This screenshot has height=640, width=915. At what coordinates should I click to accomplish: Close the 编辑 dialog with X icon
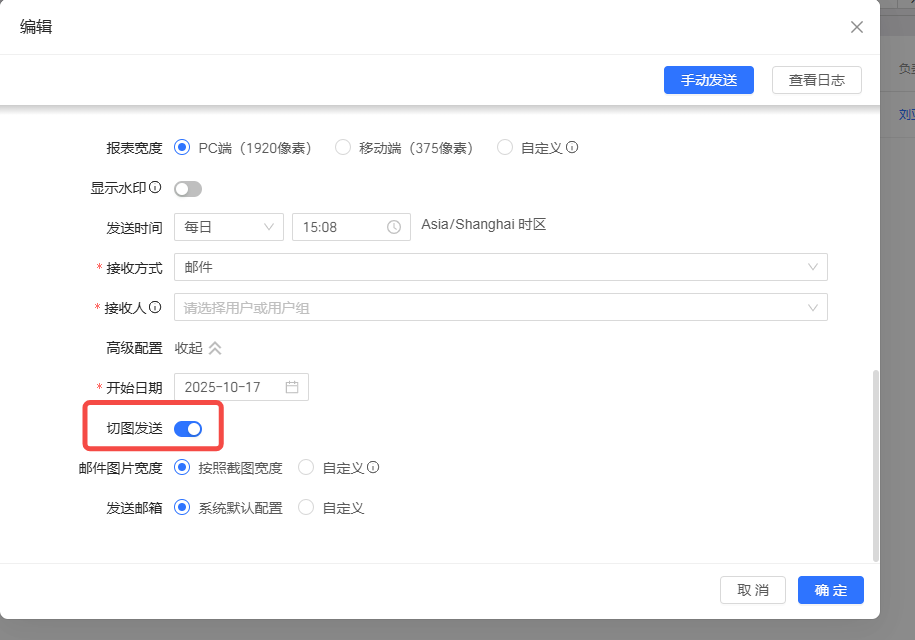point(856,27)
